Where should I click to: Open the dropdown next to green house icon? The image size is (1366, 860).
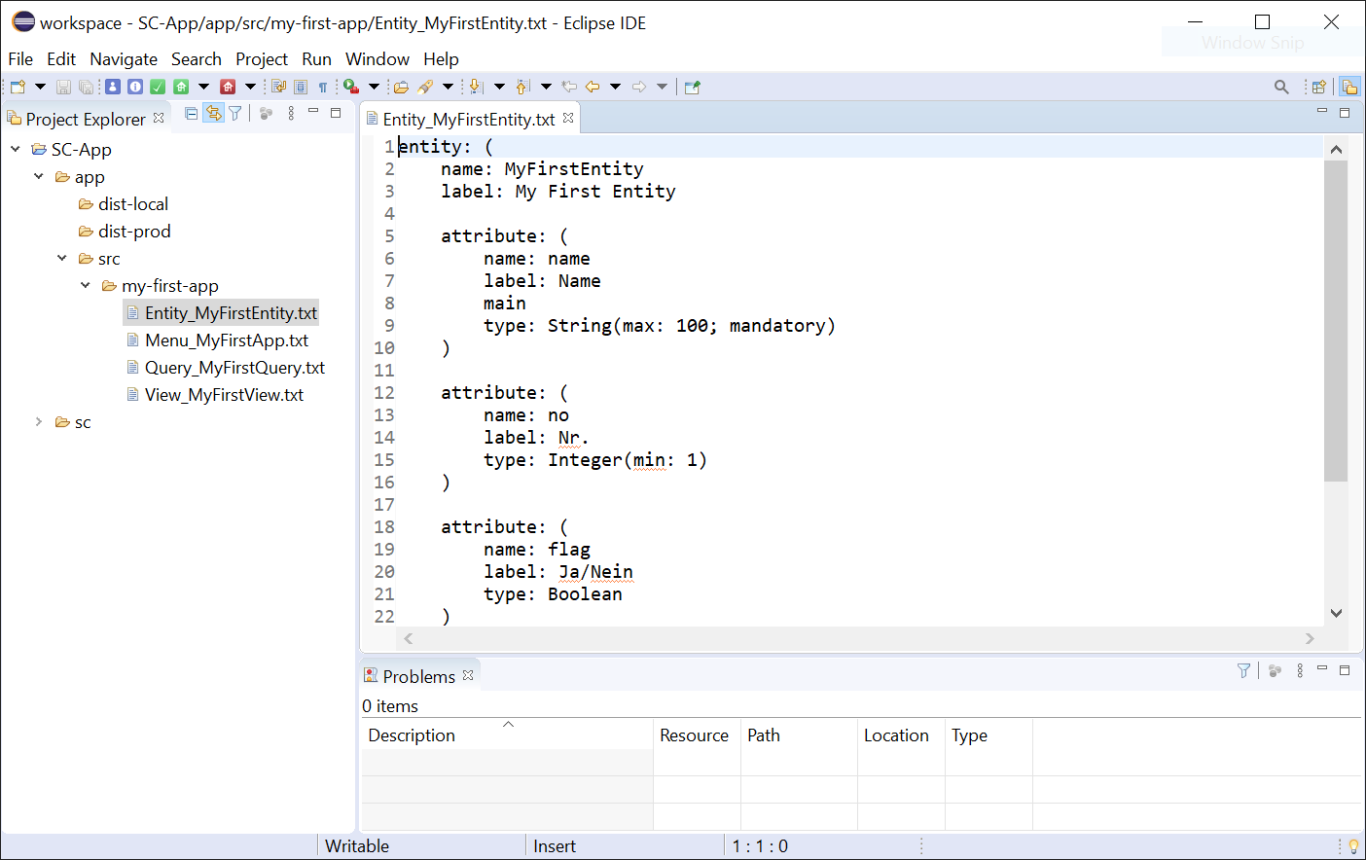(x=203, y=87)
